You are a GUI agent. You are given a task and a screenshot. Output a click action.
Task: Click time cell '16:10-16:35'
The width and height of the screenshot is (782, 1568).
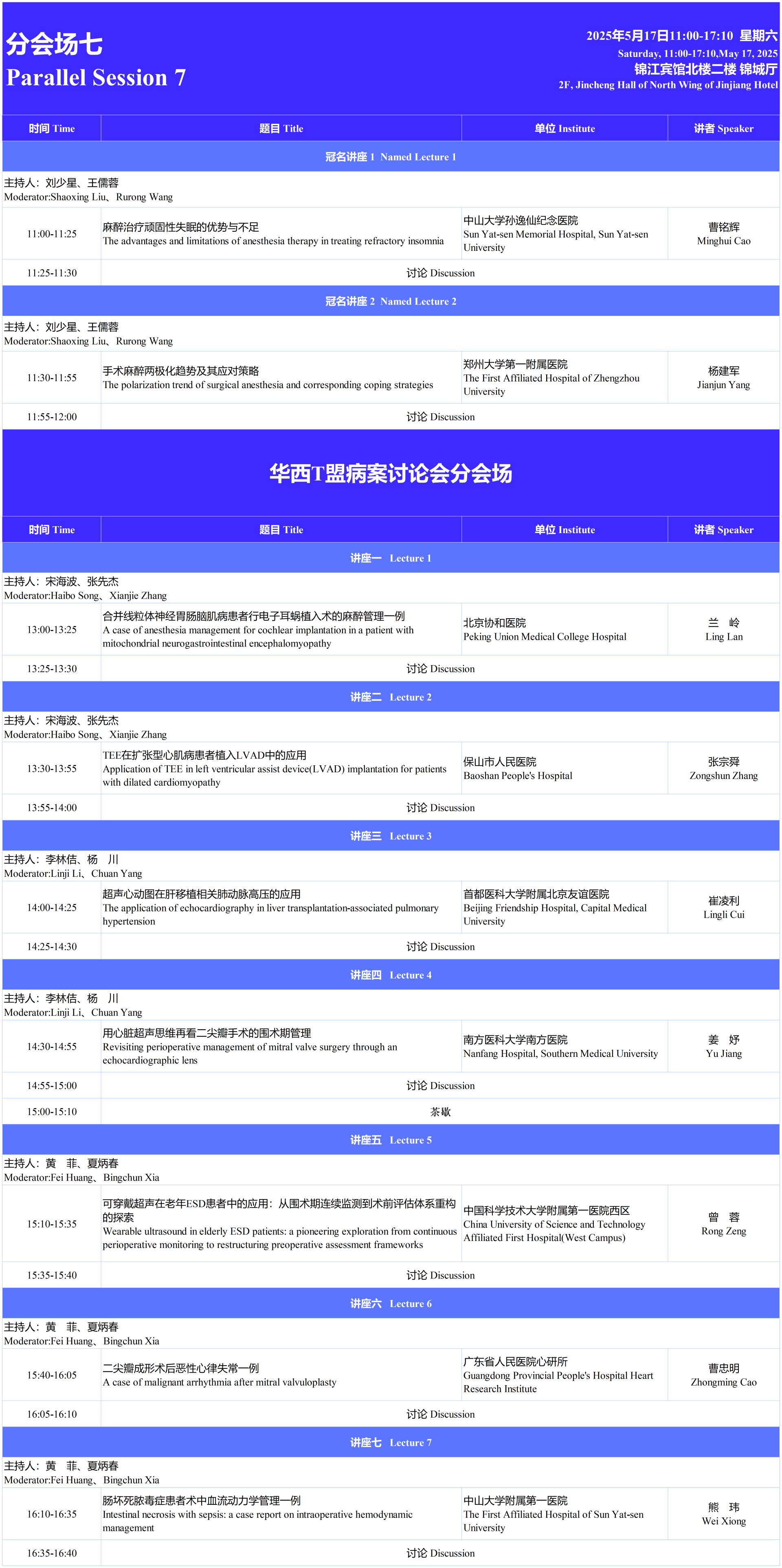click(x=52, y=1514)
